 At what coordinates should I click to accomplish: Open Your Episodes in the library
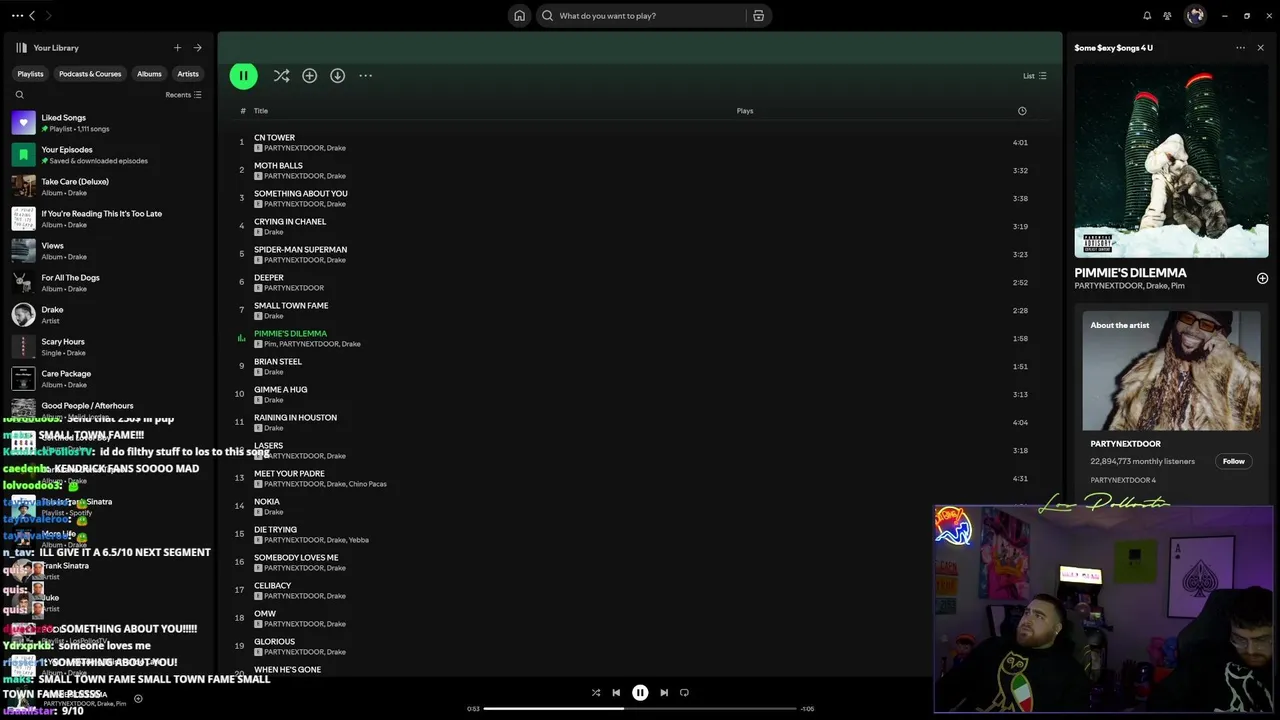[x=107, y=155]
